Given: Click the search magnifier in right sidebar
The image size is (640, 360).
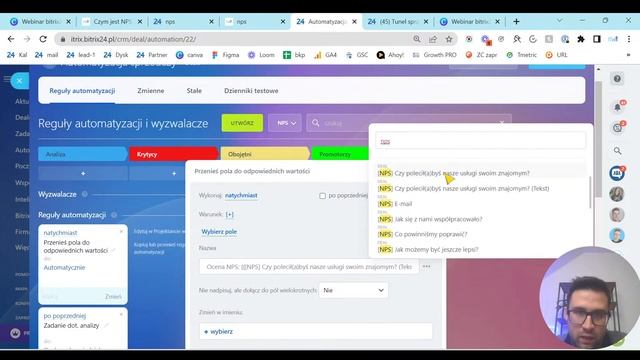Looking at the screenshot, I should (617, 151).
